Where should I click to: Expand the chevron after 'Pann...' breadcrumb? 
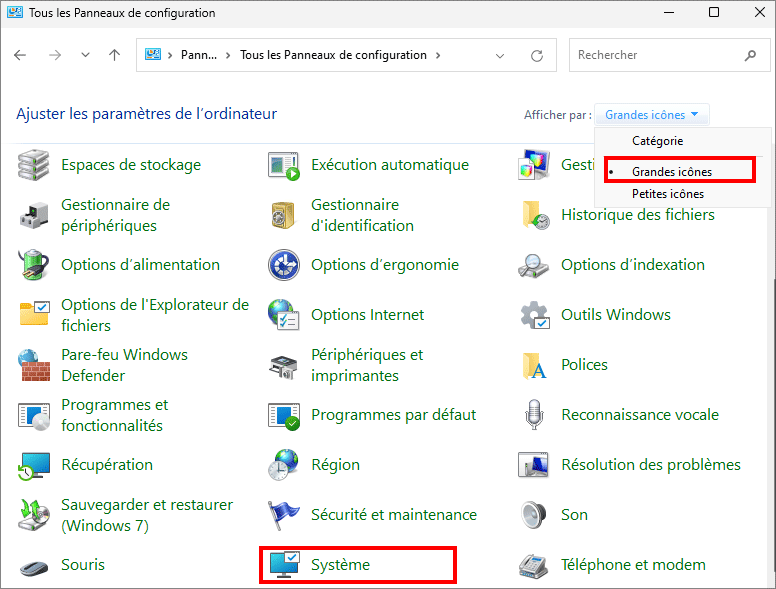[x=228, y=55]
